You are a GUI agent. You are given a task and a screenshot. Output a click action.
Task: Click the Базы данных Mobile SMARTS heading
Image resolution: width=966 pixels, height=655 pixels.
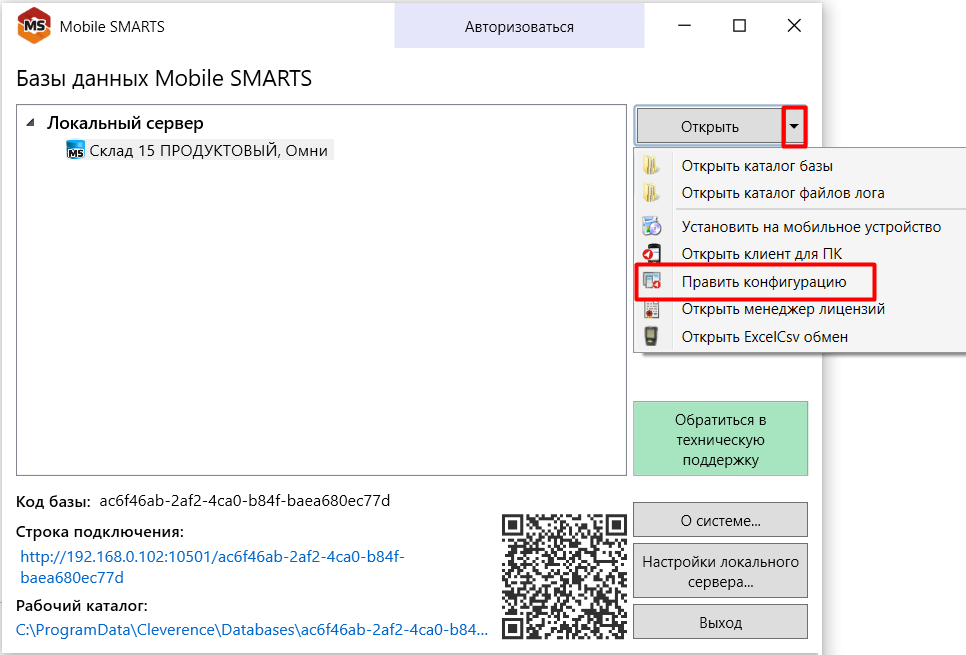[164, 78]
